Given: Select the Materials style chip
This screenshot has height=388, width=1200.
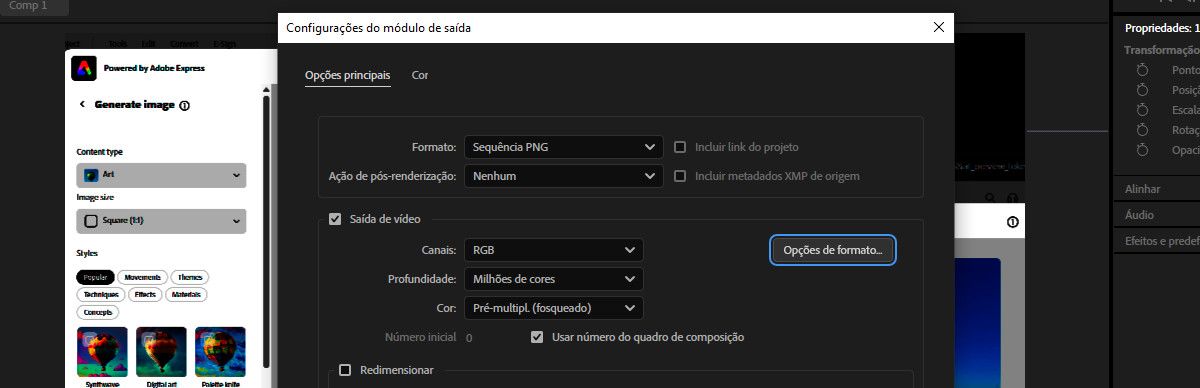Looking at the screenshot, I should (x=187, y=295).
